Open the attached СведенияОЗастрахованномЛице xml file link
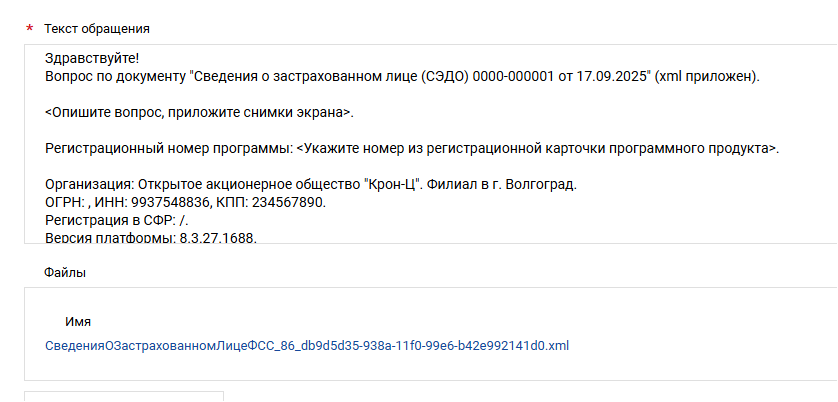The width and height of the screenshot is (838, 402). [x=307, y=346]
